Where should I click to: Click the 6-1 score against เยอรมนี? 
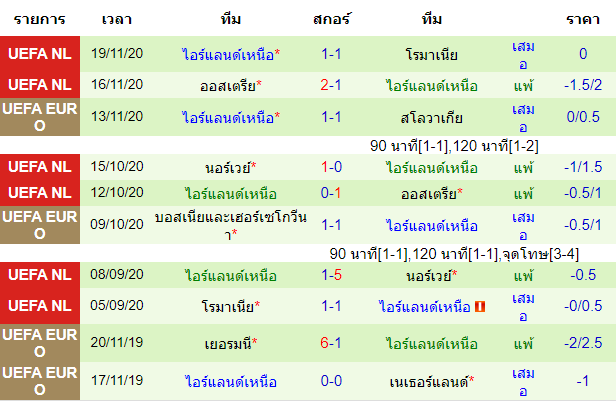pos(331,343)
